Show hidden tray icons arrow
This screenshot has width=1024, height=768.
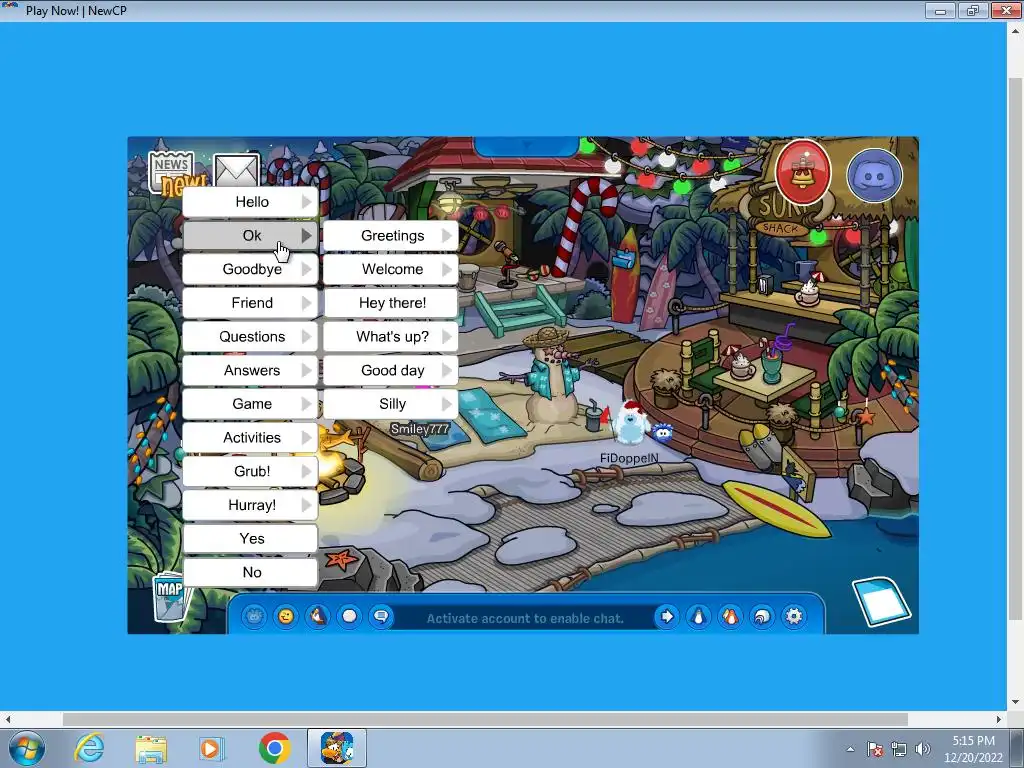[850, 749]
